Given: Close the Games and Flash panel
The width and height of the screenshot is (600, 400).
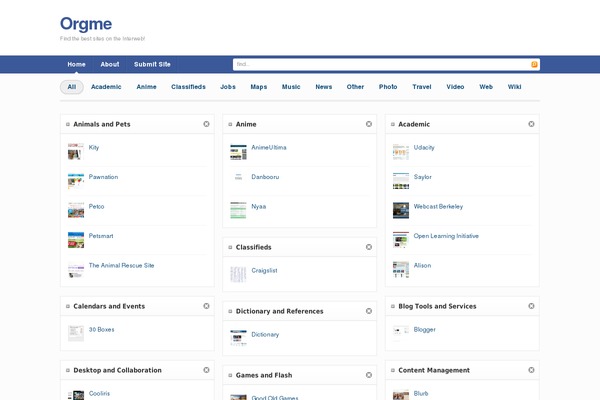Looking at the screenshot, I should [x=369, y=375].
